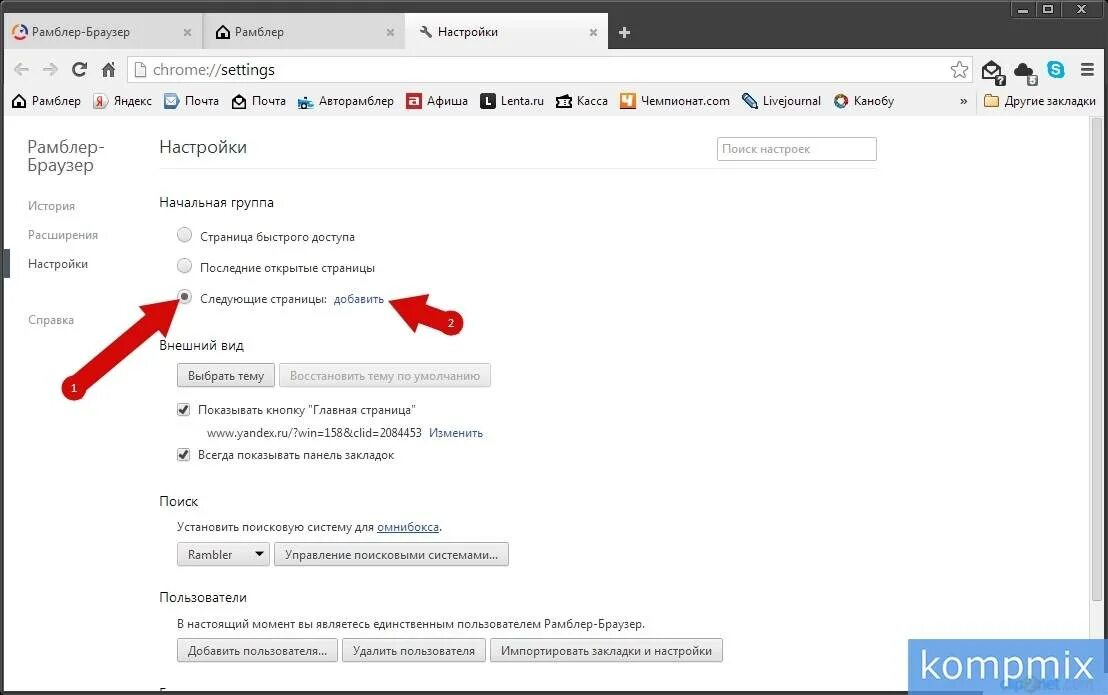Toggle Всегда показывать панель закладок checkbox

click(184, 455)
